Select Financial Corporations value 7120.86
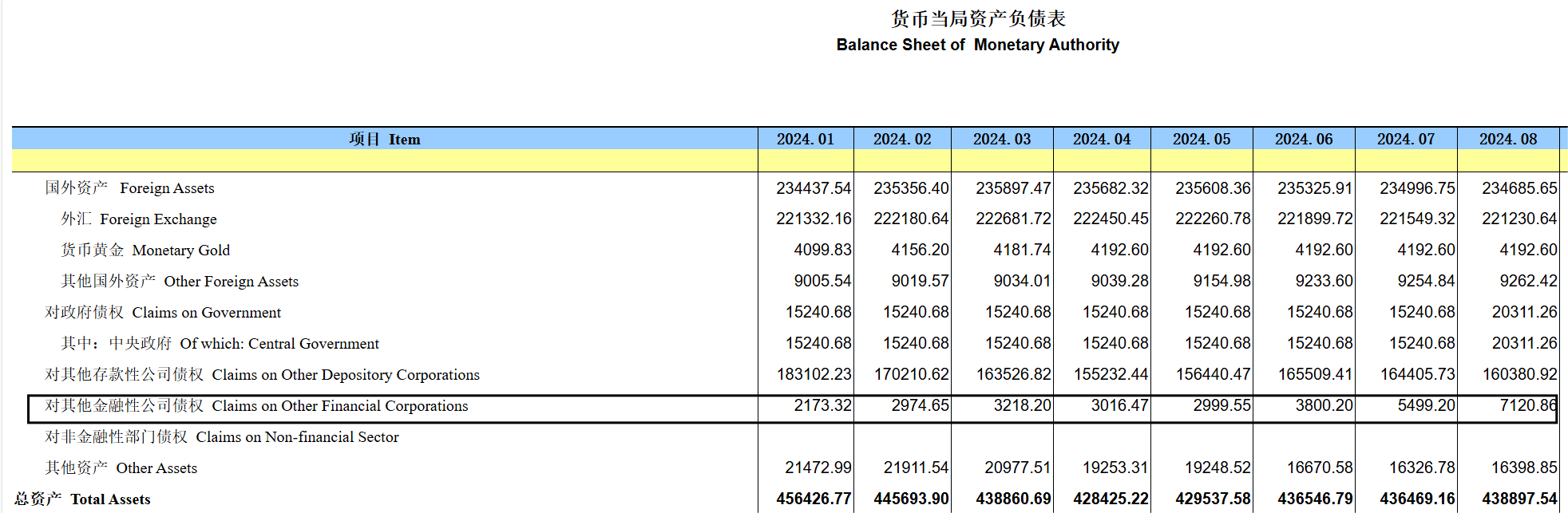The image size is (1568, 513). coord(1528,405)
